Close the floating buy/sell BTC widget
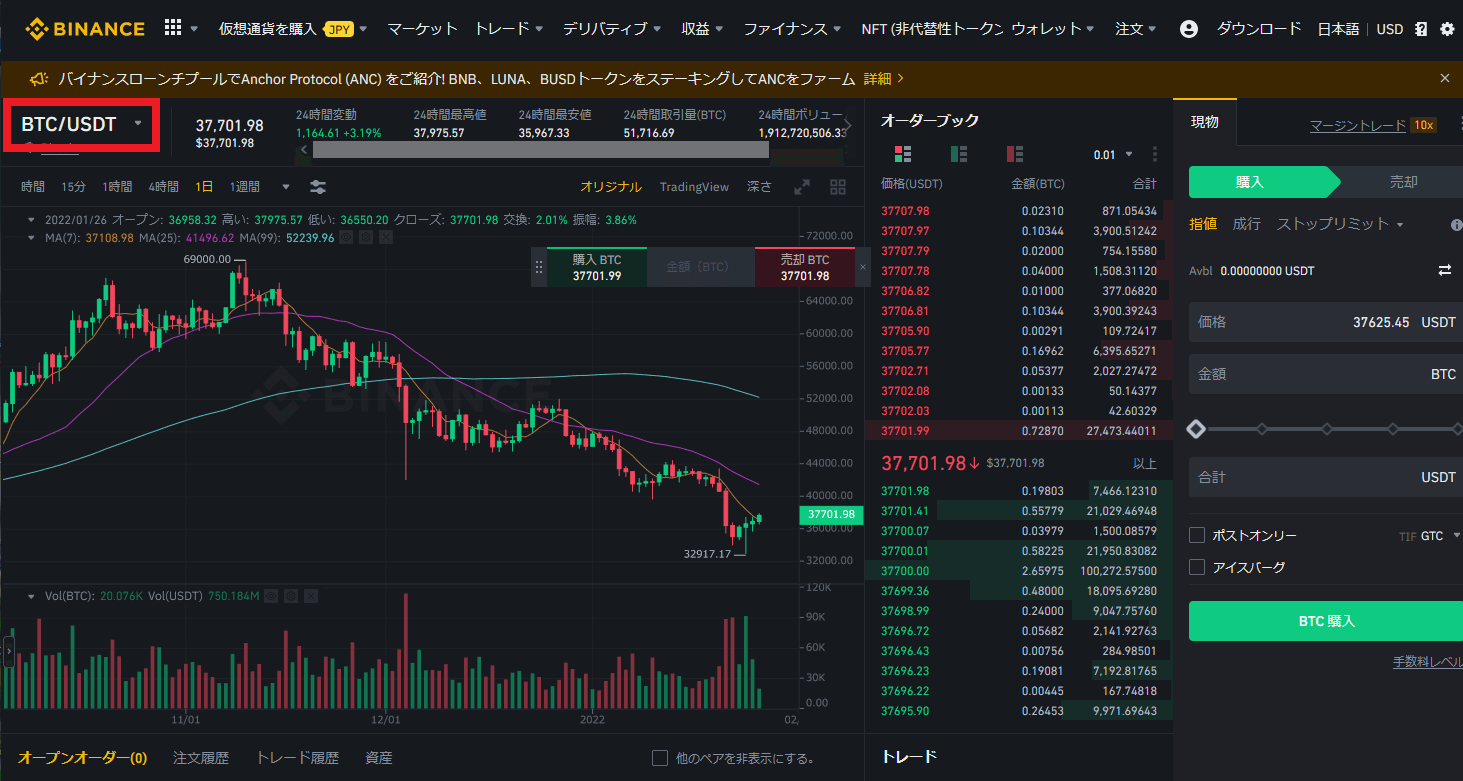The height and width of the screenshot is (781, 1463). pos(862,267)
